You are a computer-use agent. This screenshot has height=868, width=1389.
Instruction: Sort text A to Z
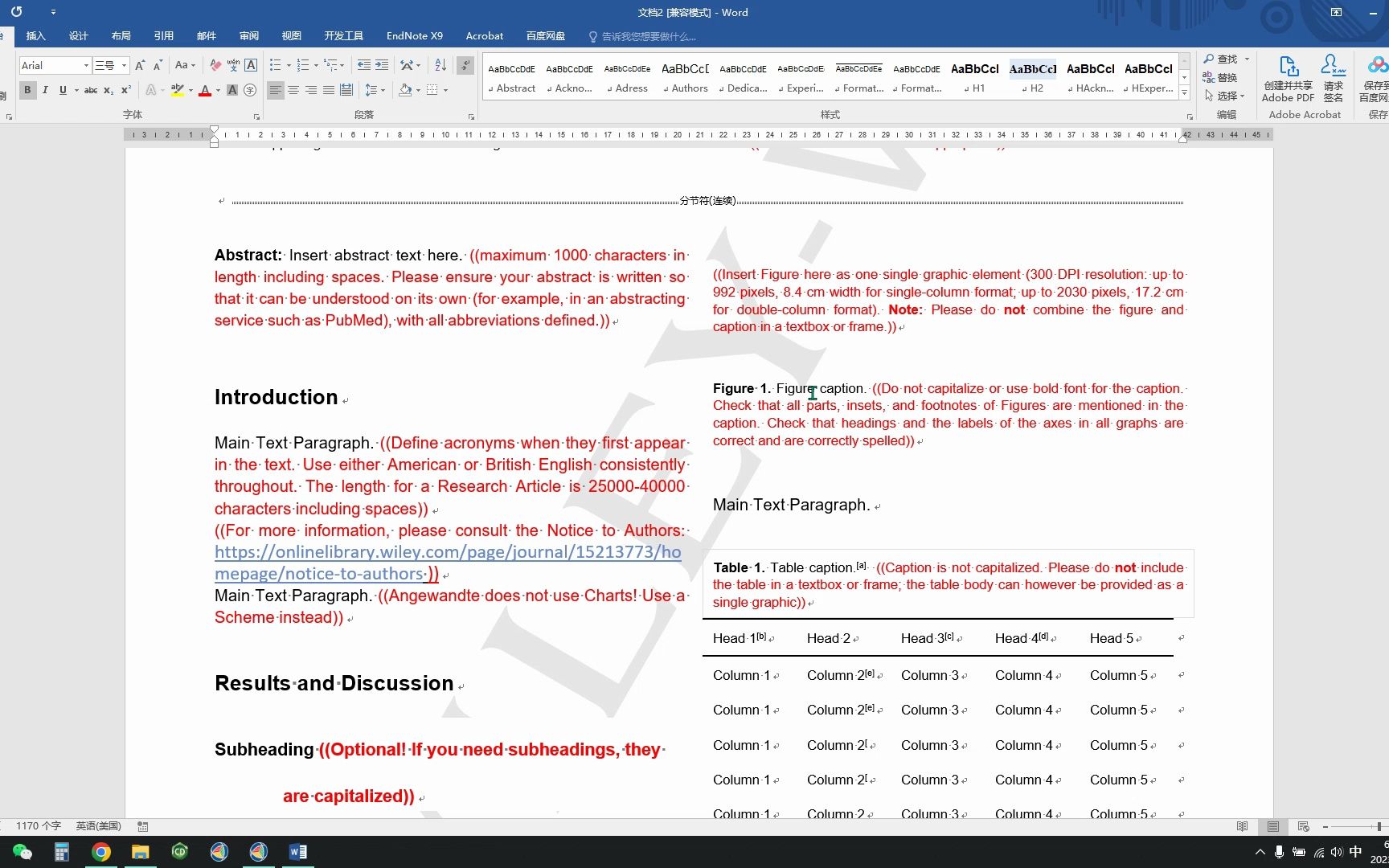[440, 65]
